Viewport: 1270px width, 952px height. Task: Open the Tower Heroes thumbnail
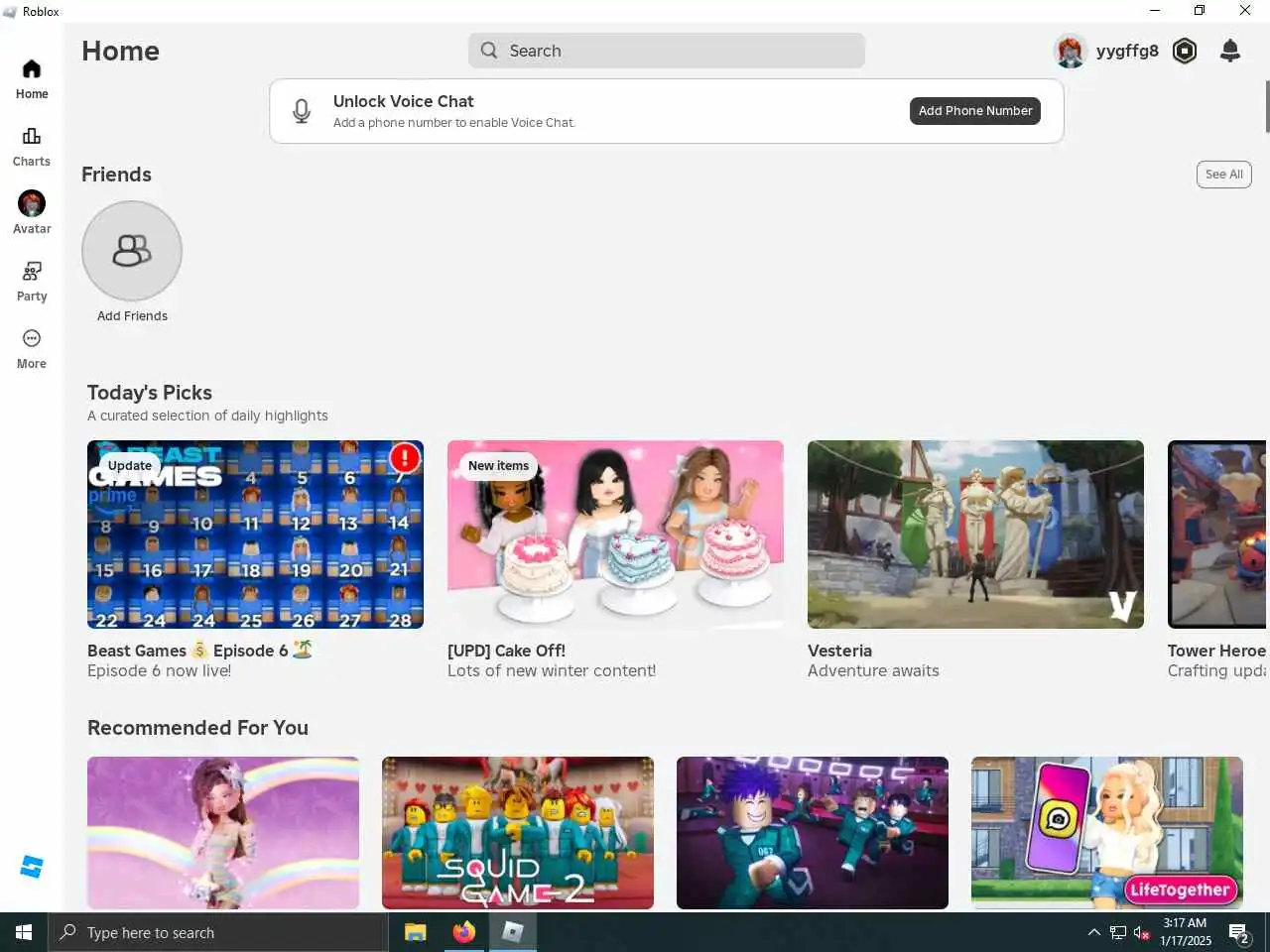(1217, 535)
